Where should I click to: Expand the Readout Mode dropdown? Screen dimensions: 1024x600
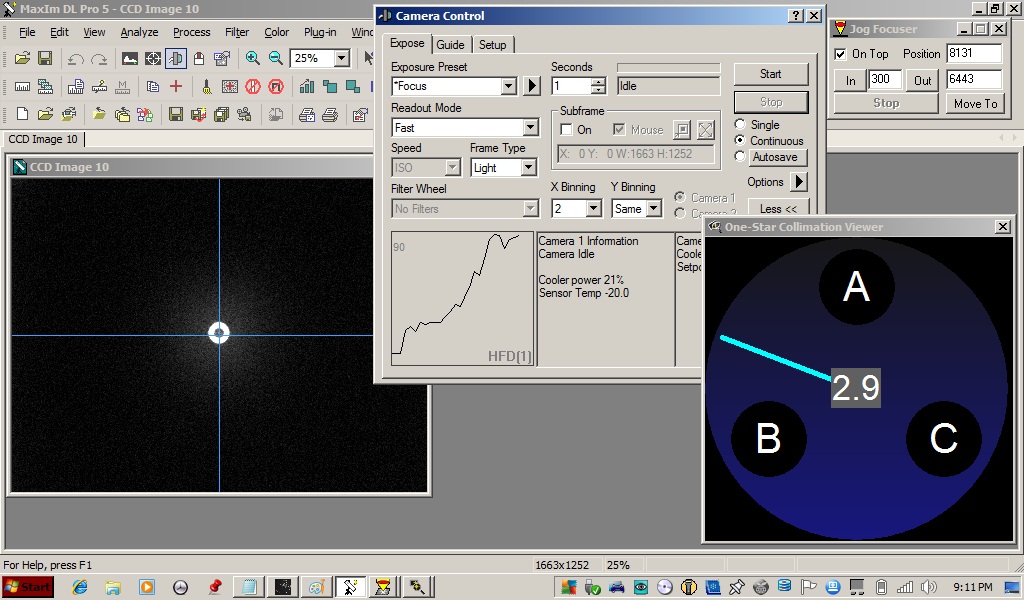(x=530, y=128)
